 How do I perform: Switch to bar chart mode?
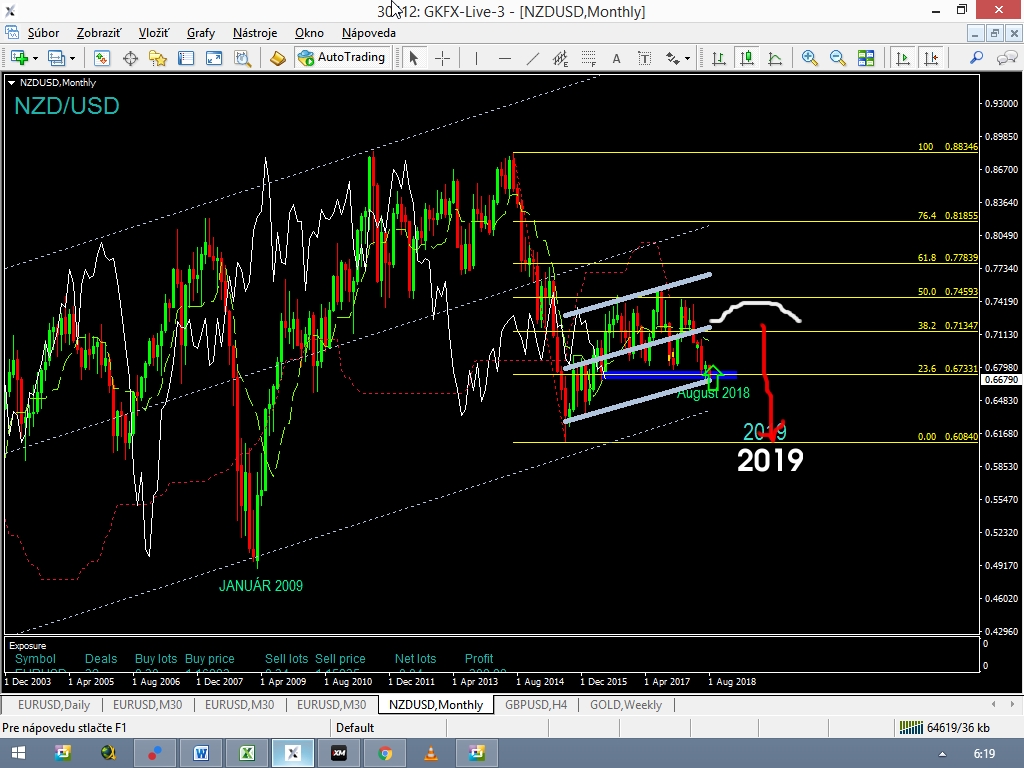point(718,58)
